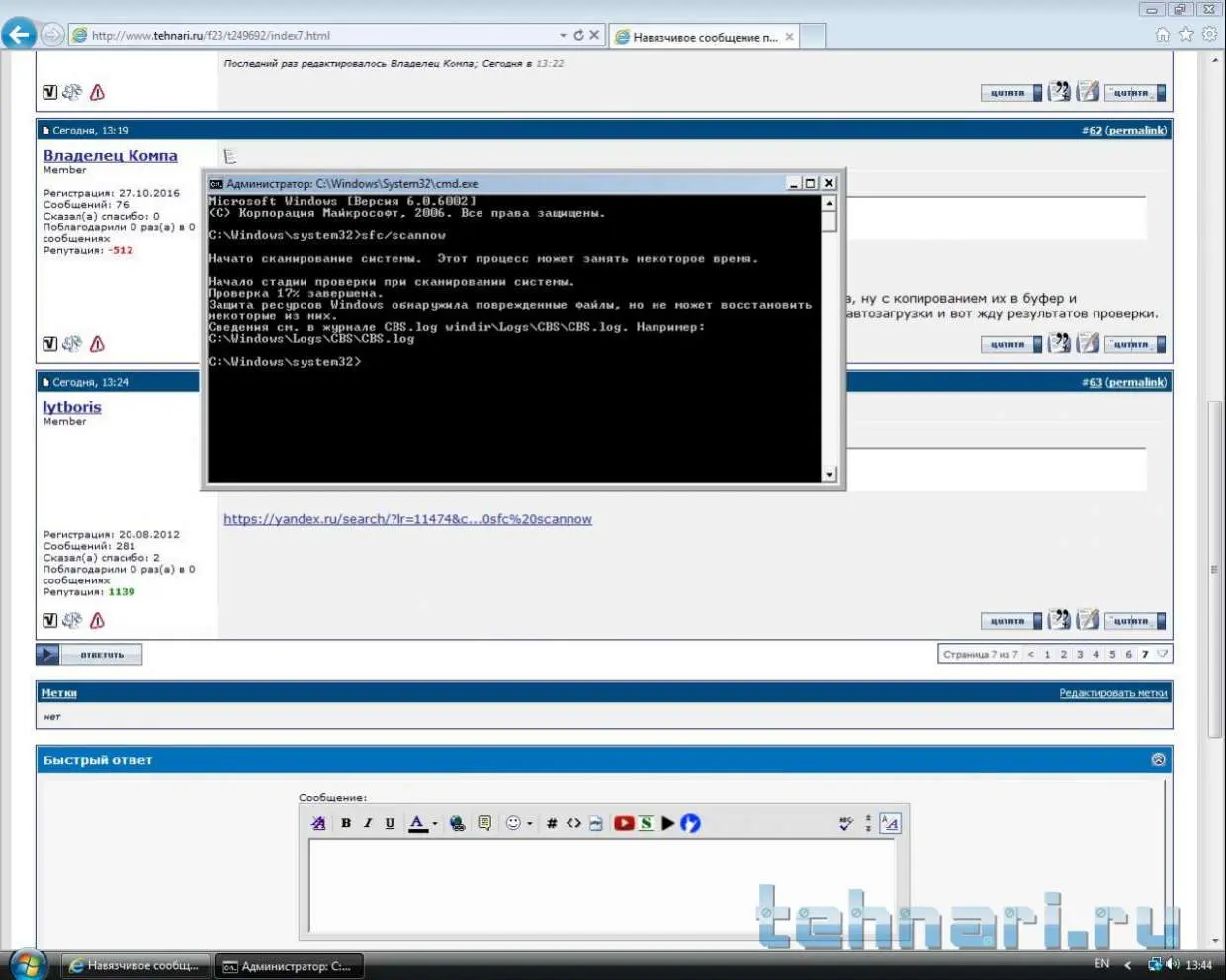Image resolution: width=1226 pixels, height=980 pixels.
Task: Click multi-quote icon in post #62
Action: 1059,344
